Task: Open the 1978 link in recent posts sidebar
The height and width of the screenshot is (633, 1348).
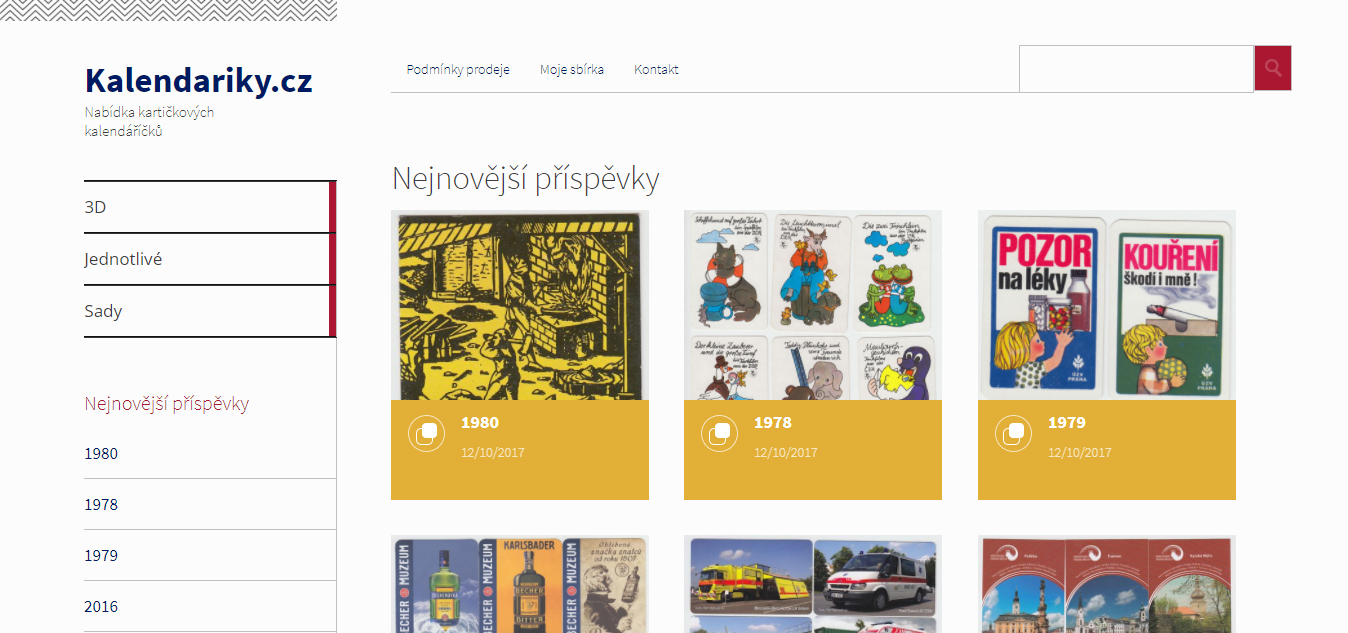Action: point(101,504)
